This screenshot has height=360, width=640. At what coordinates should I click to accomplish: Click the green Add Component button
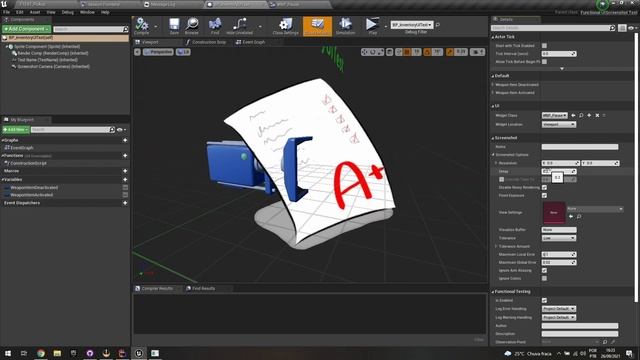click(x=27, y=29)
